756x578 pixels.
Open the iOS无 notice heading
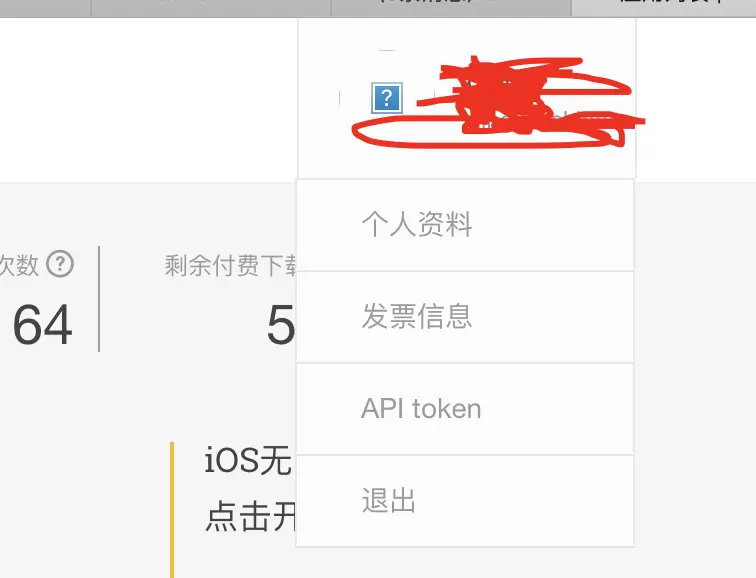pos(248,460)
